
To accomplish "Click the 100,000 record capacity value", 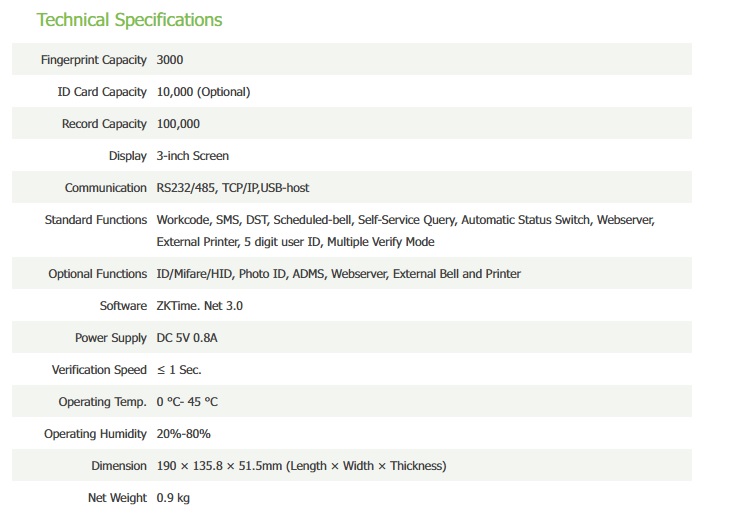I will pyautogui.click(x=178, y=124).
